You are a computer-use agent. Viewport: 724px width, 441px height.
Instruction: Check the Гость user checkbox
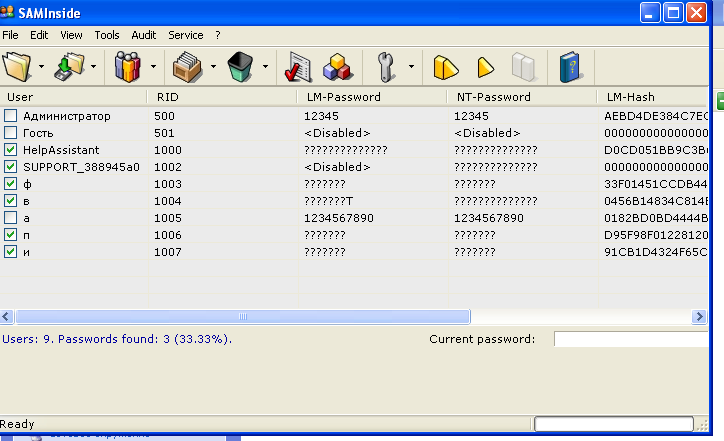[x=11, y=133]
